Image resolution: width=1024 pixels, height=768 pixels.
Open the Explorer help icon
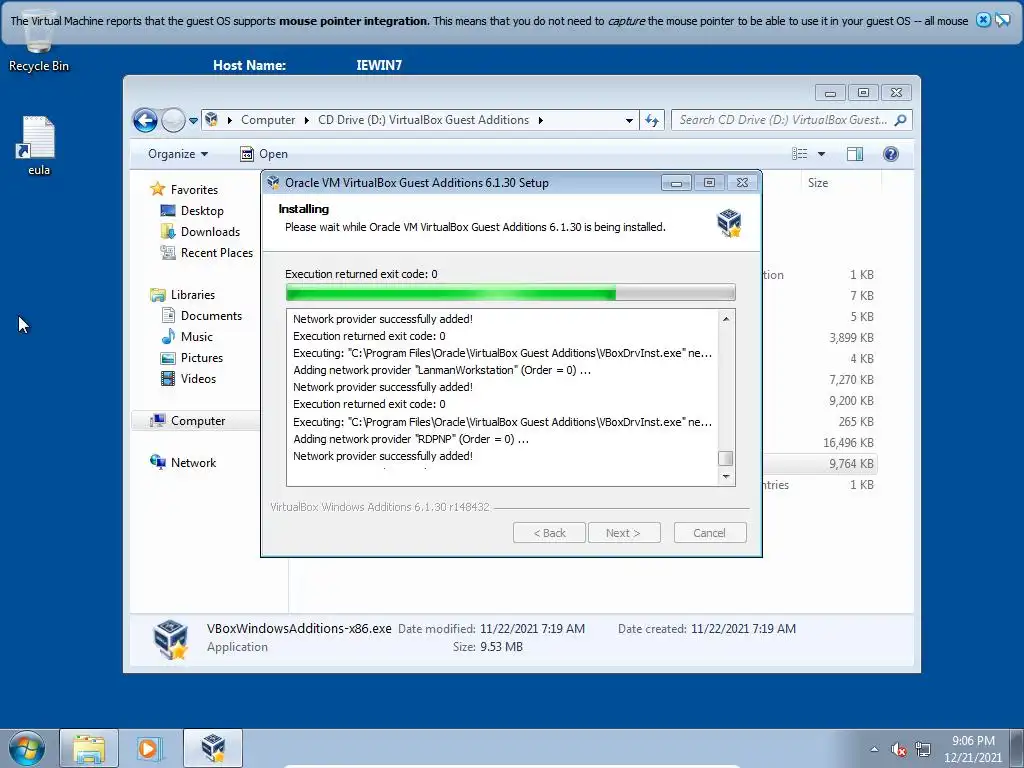pyautogui.click(x=891, y=154)
